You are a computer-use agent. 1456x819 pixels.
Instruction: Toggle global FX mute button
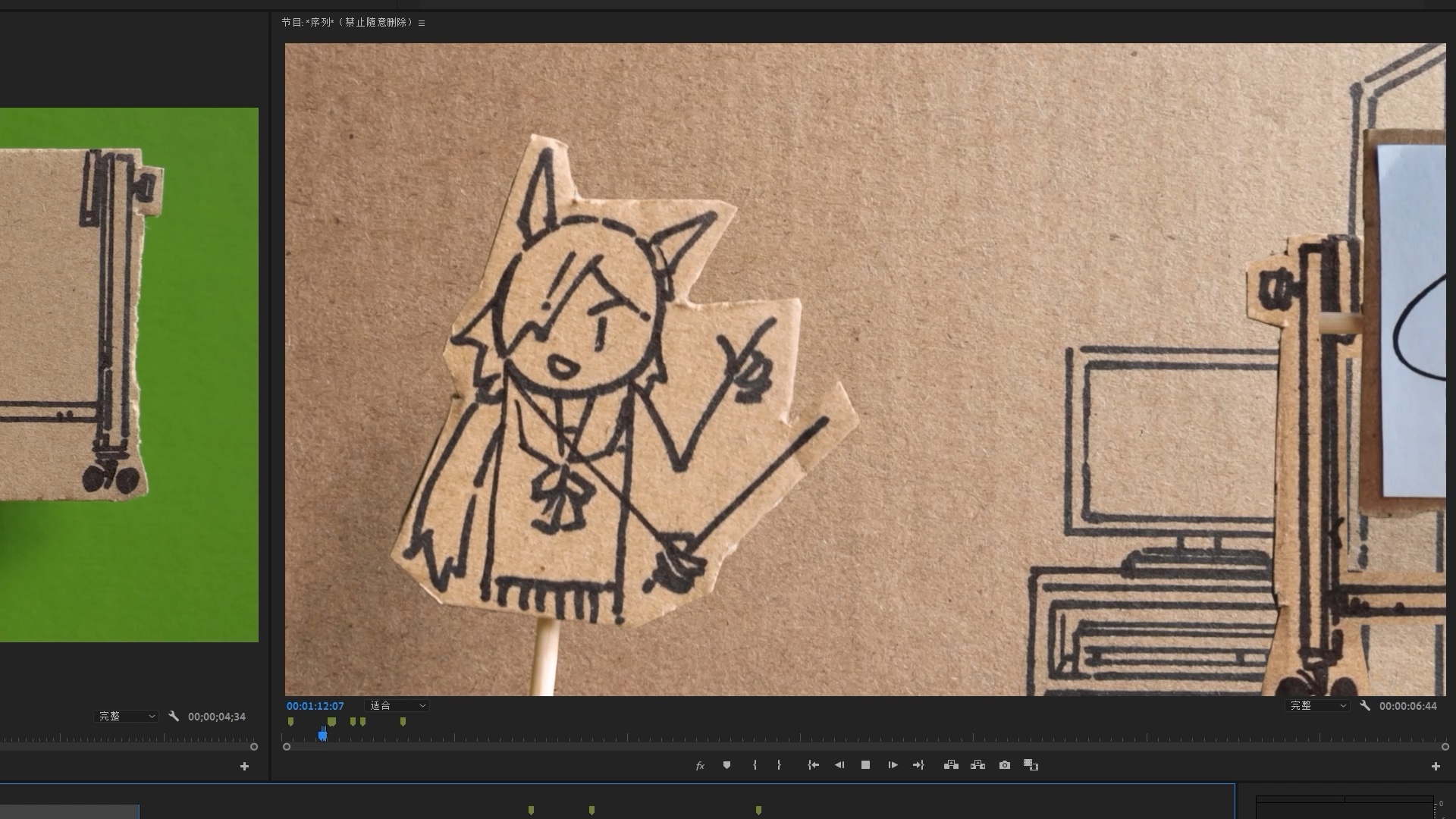[700, 766]
